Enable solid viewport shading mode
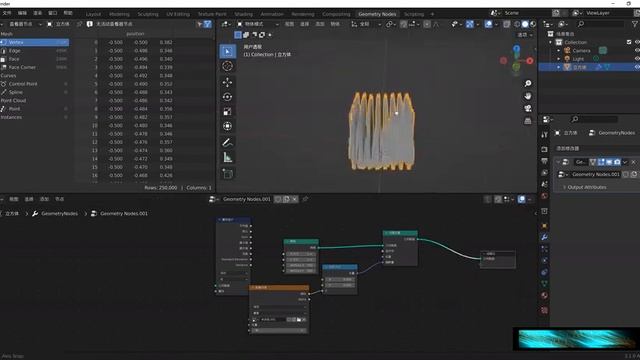 click(x=525, y=24)
